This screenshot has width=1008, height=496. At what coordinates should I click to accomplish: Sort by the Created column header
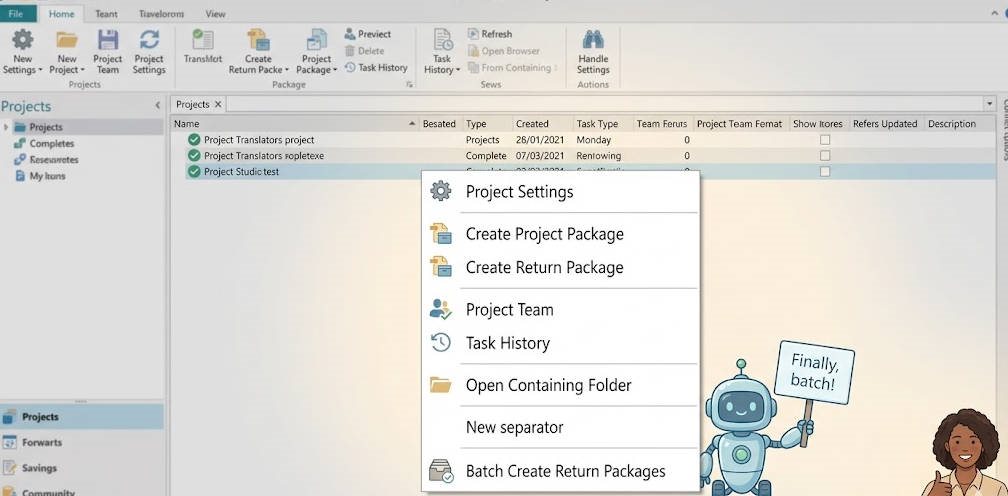[x=541, y=123]
